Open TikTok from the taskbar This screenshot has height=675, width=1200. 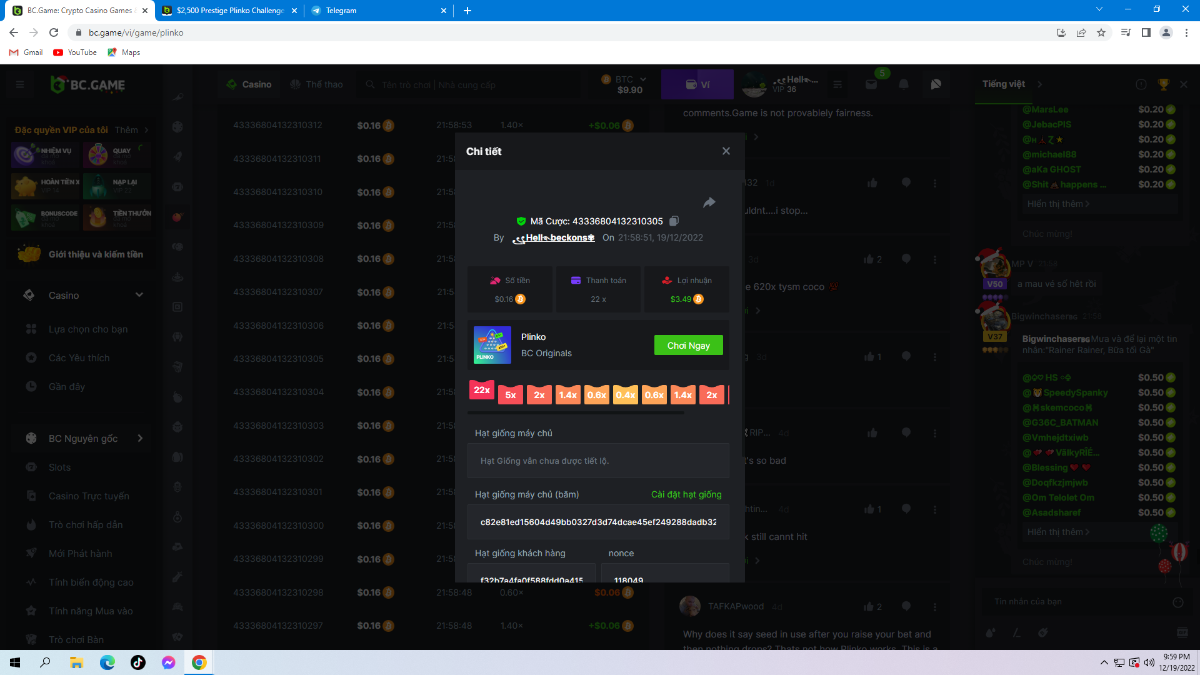point(138,662)
